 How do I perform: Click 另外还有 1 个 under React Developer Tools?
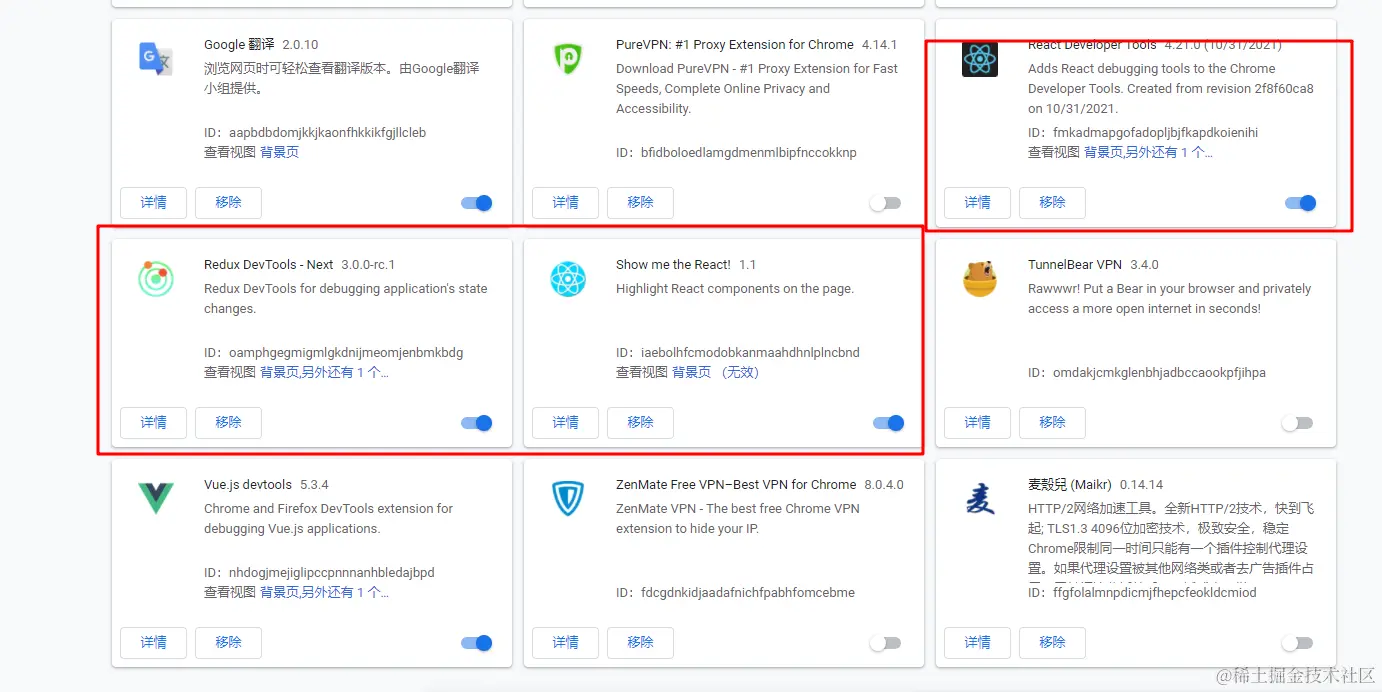pos(1169,152)
